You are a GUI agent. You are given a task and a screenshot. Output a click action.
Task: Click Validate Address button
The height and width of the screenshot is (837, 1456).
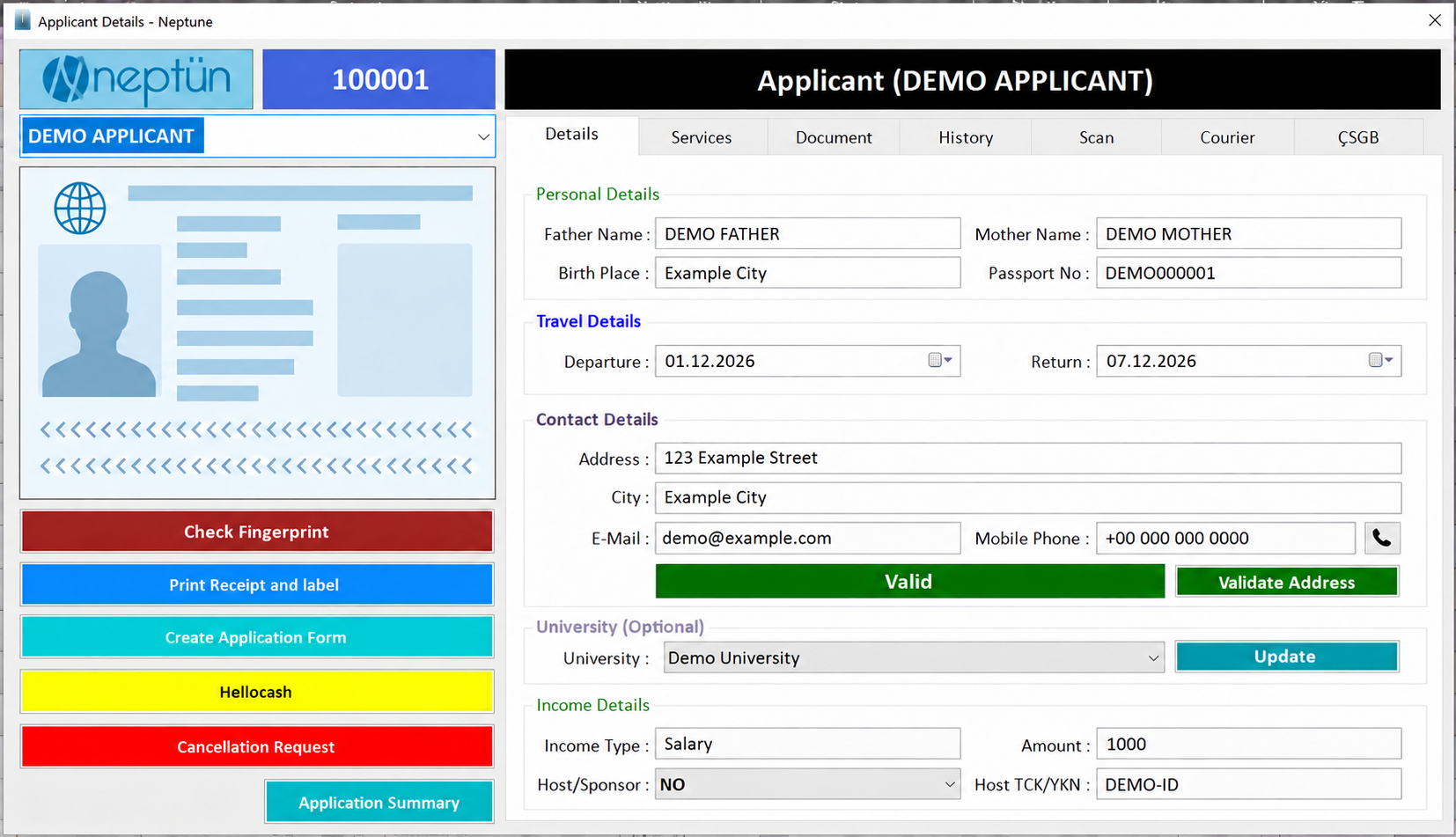pos(1287,582)
